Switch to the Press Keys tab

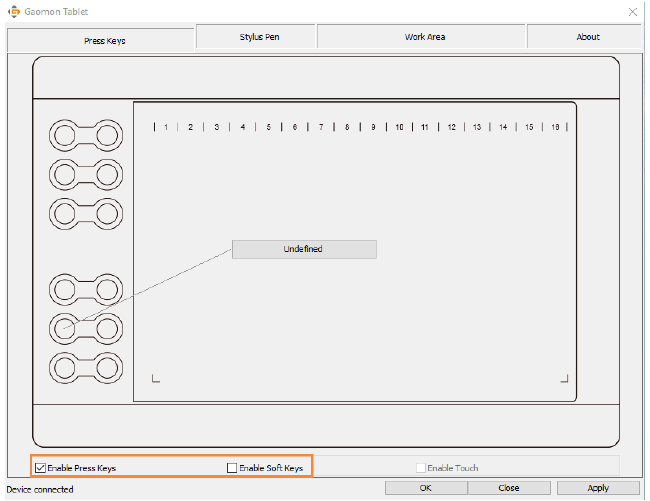pos(101,40)
